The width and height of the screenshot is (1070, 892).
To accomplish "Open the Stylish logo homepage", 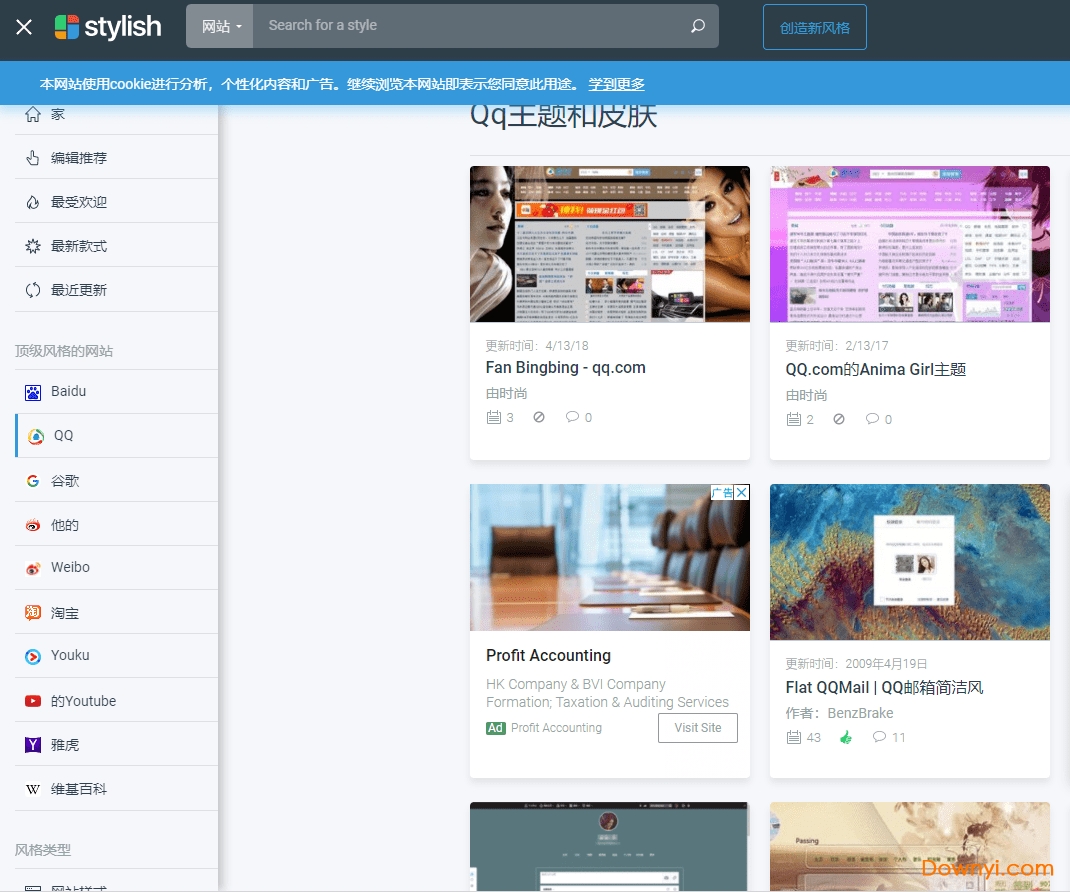I will pos(108,27).
